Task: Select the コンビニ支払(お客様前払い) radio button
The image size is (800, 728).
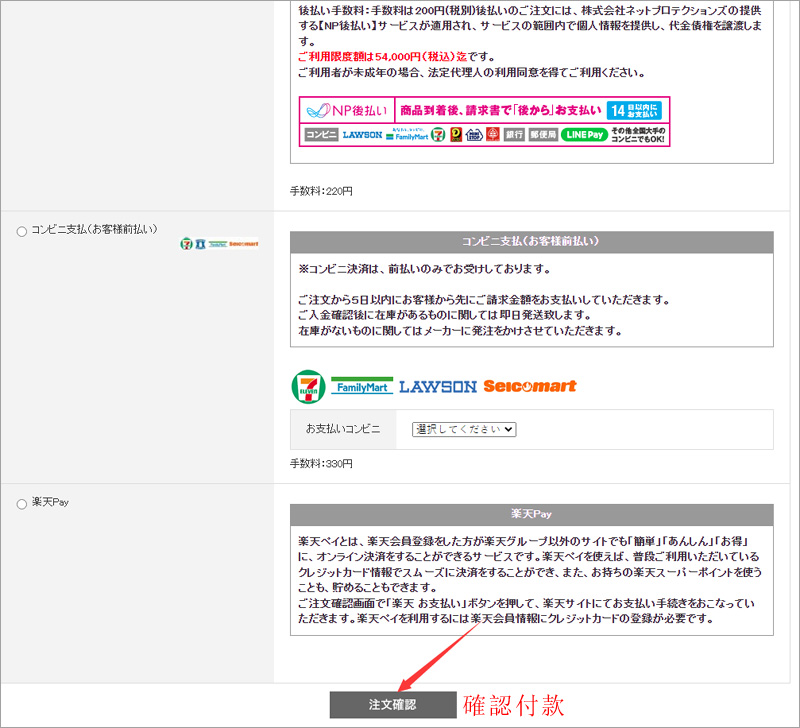Action: (x=22, y=232)
